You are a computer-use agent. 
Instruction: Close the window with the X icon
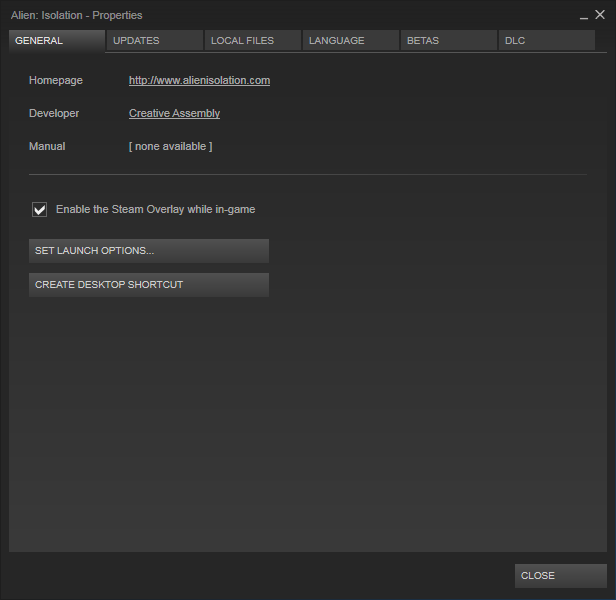pos(600,15)
